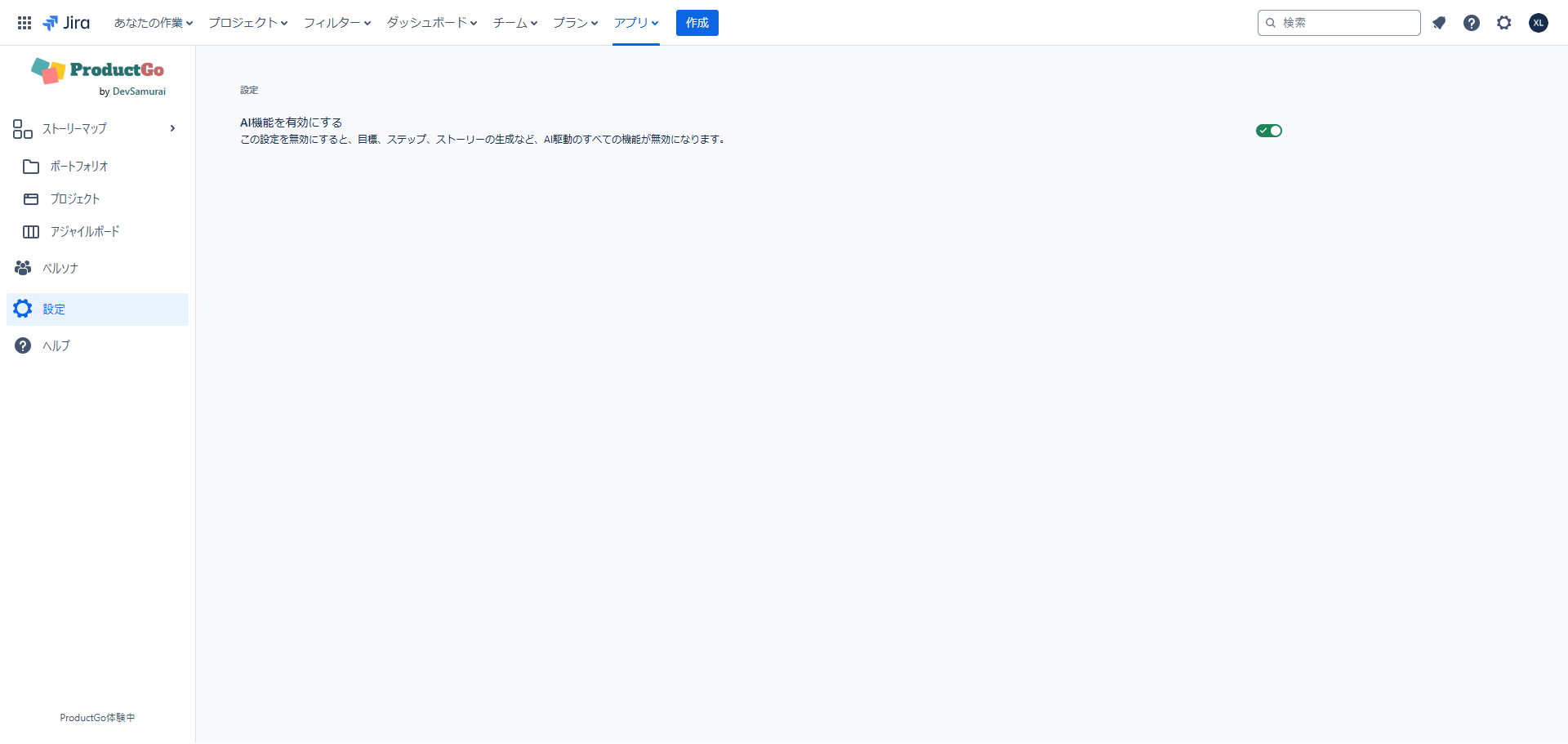The width and height of the screenshot is (1568, 744).
Task: Open Jira settings with the gear icon
Action: (1503, 23)
